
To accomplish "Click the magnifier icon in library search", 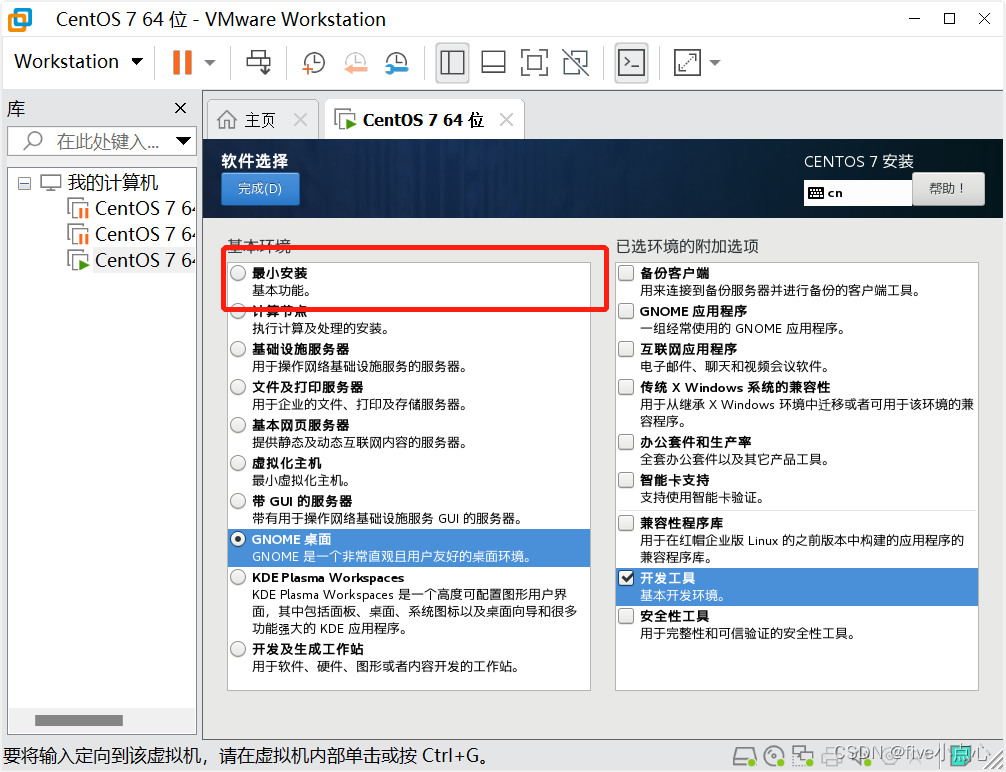I will pos(33,141).
